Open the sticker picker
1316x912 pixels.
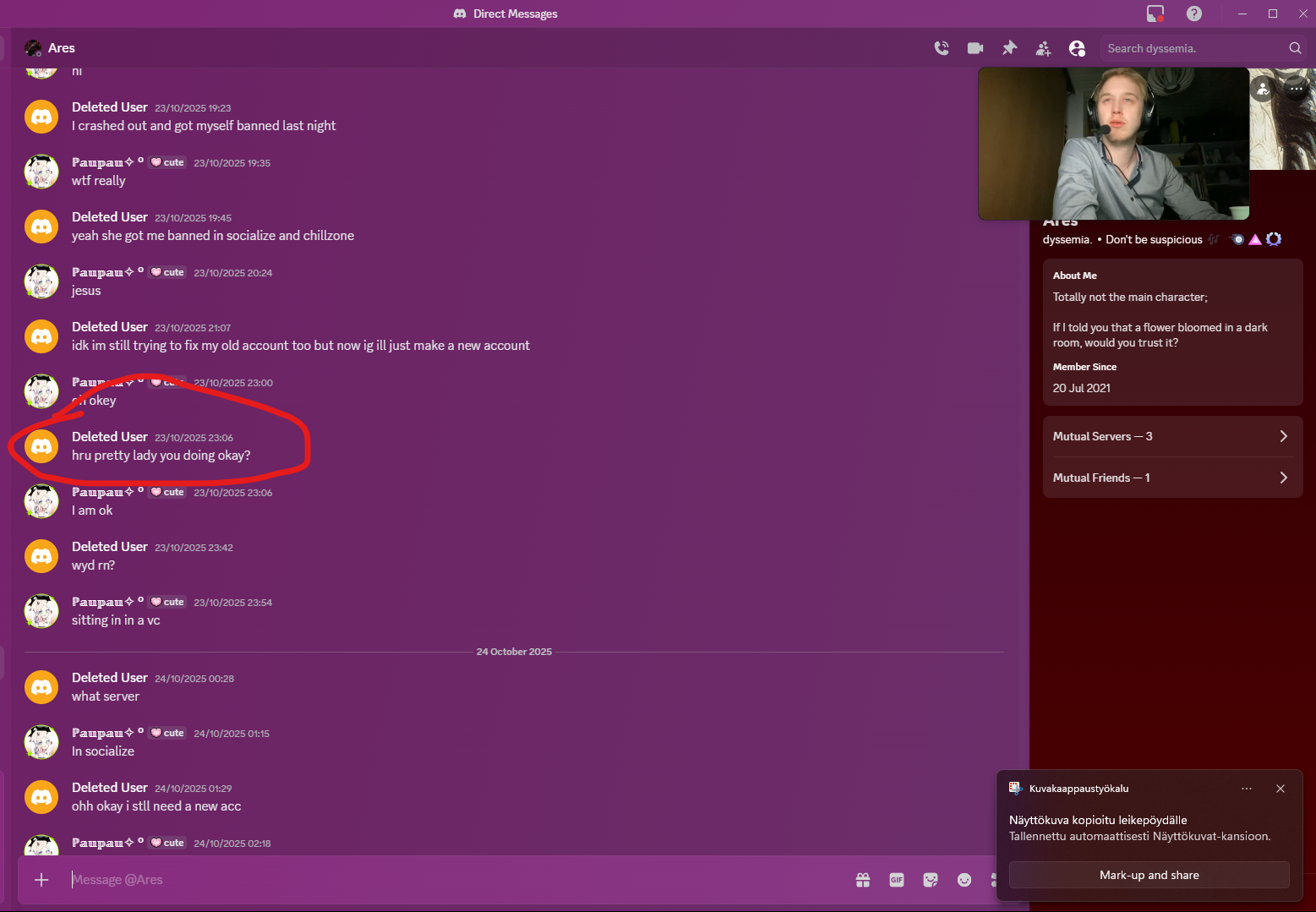(930, 880)
